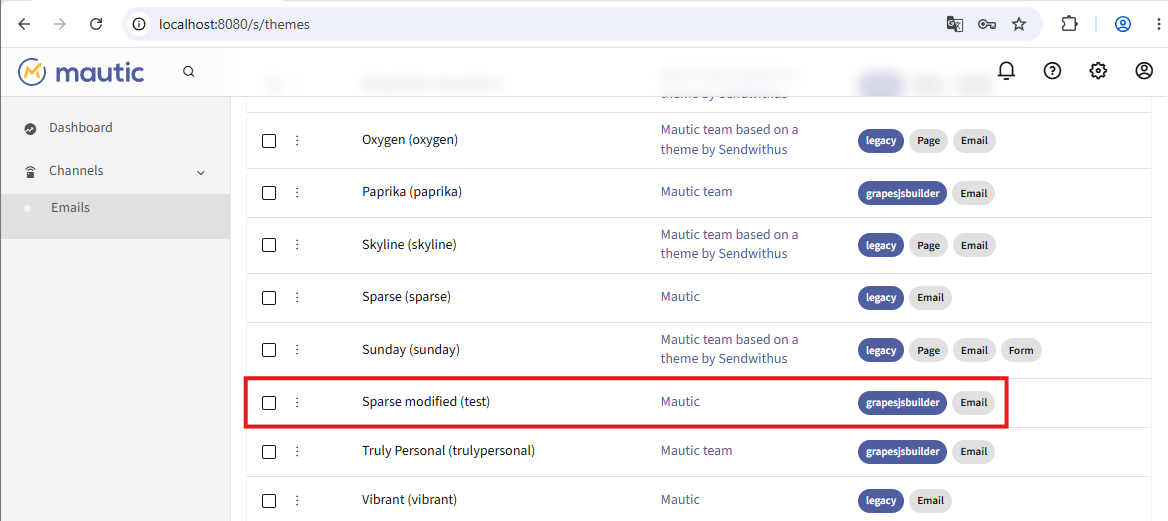Open the Skyline row actions menu
This screenshot has width=1168, height=521.
tap(297, 244)
